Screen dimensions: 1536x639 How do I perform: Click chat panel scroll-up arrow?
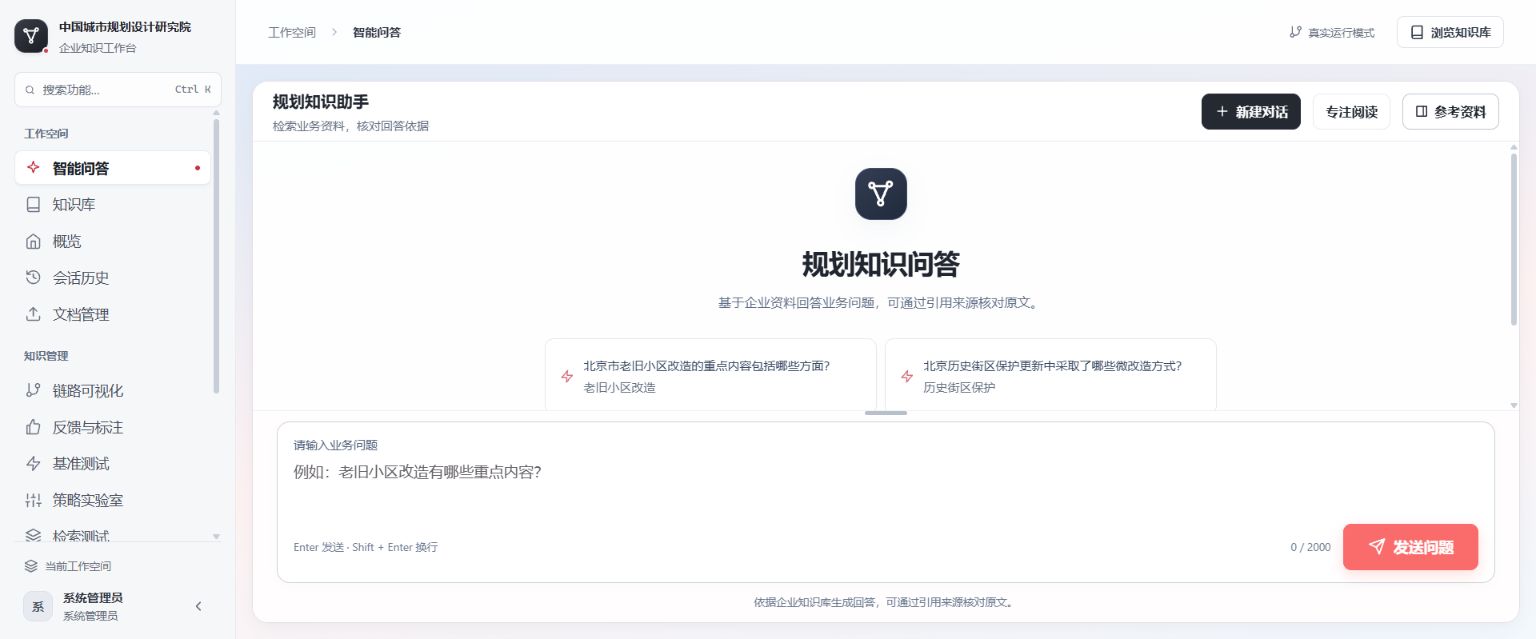coord(1514,148)
